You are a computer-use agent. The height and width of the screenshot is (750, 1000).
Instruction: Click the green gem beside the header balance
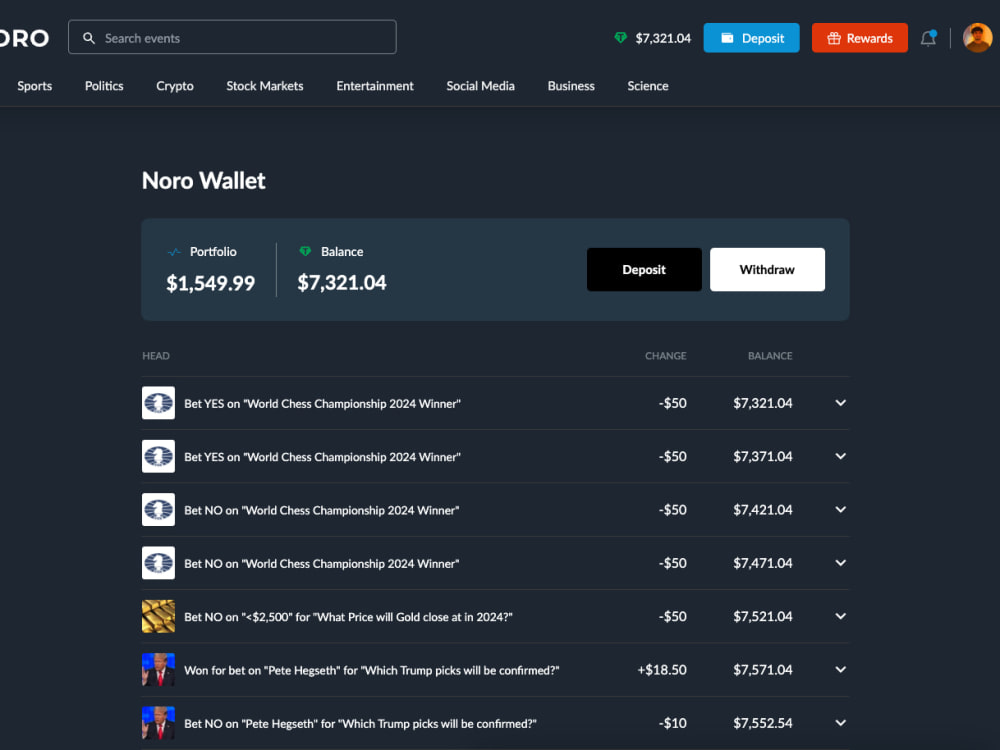[x=621, y=38]
